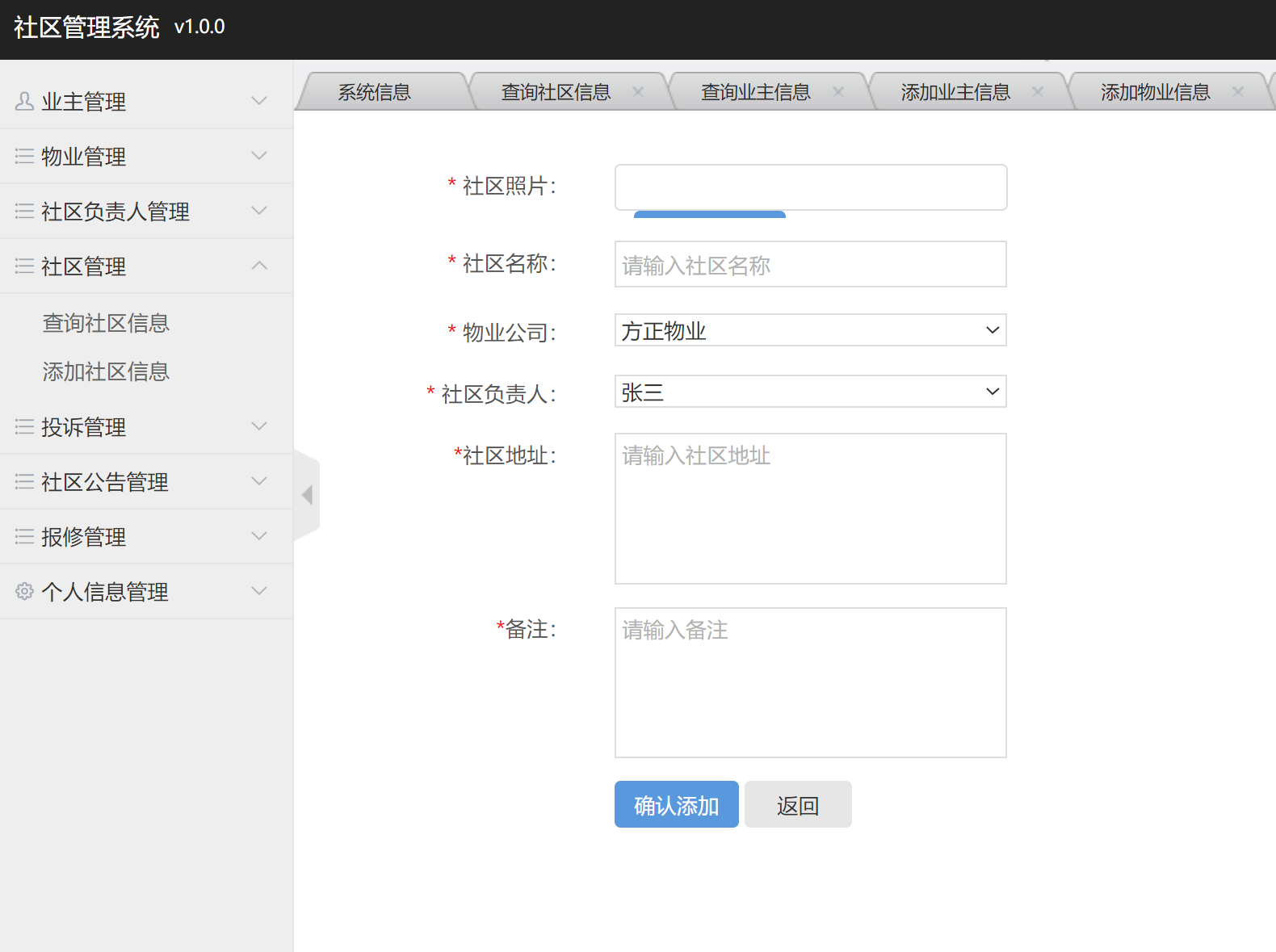Click into the 社区地址 text area
Viewport: 1276px width, 952px height.
810,509
